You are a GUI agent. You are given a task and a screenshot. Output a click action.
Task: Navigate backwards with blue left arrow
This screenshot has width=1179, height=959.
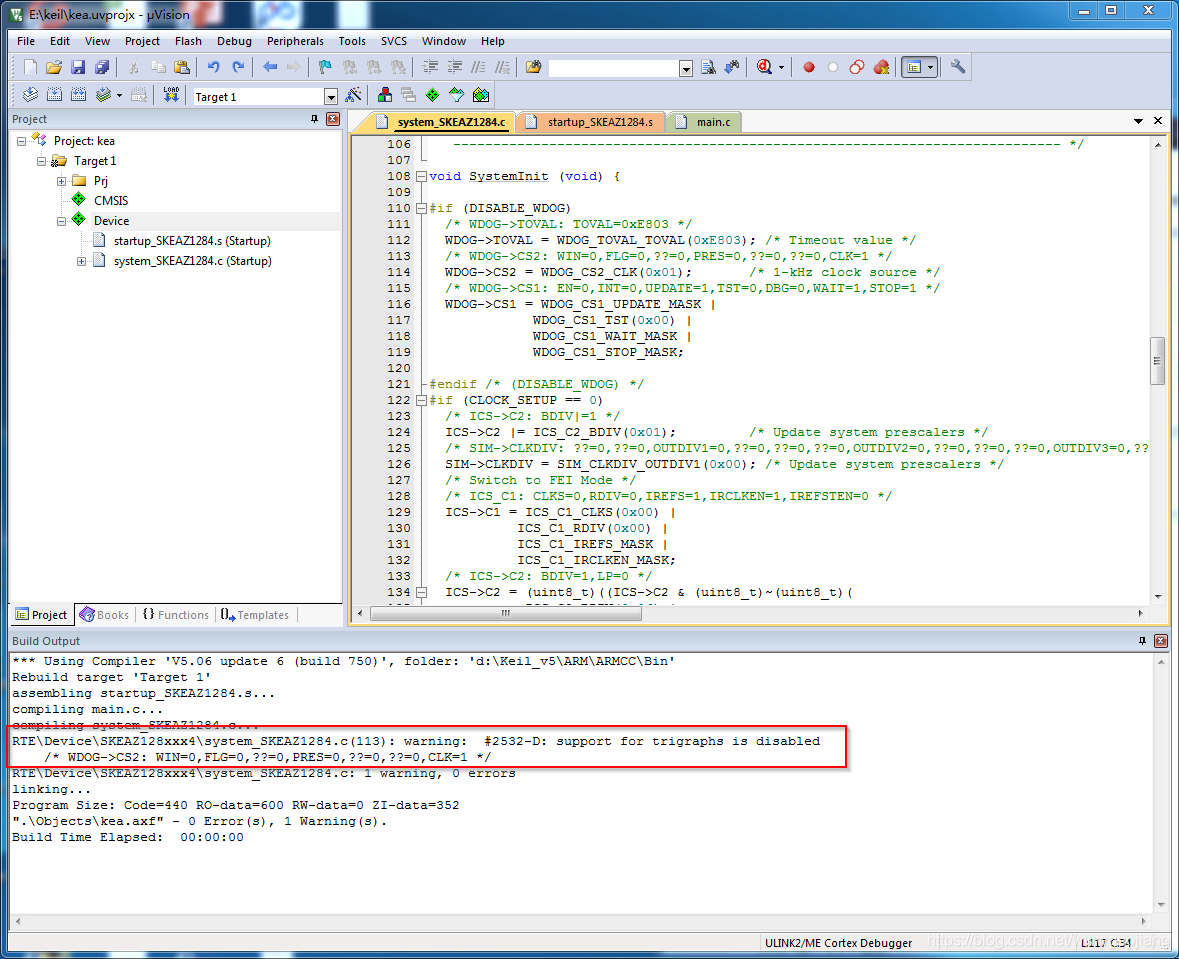[270, 67]
